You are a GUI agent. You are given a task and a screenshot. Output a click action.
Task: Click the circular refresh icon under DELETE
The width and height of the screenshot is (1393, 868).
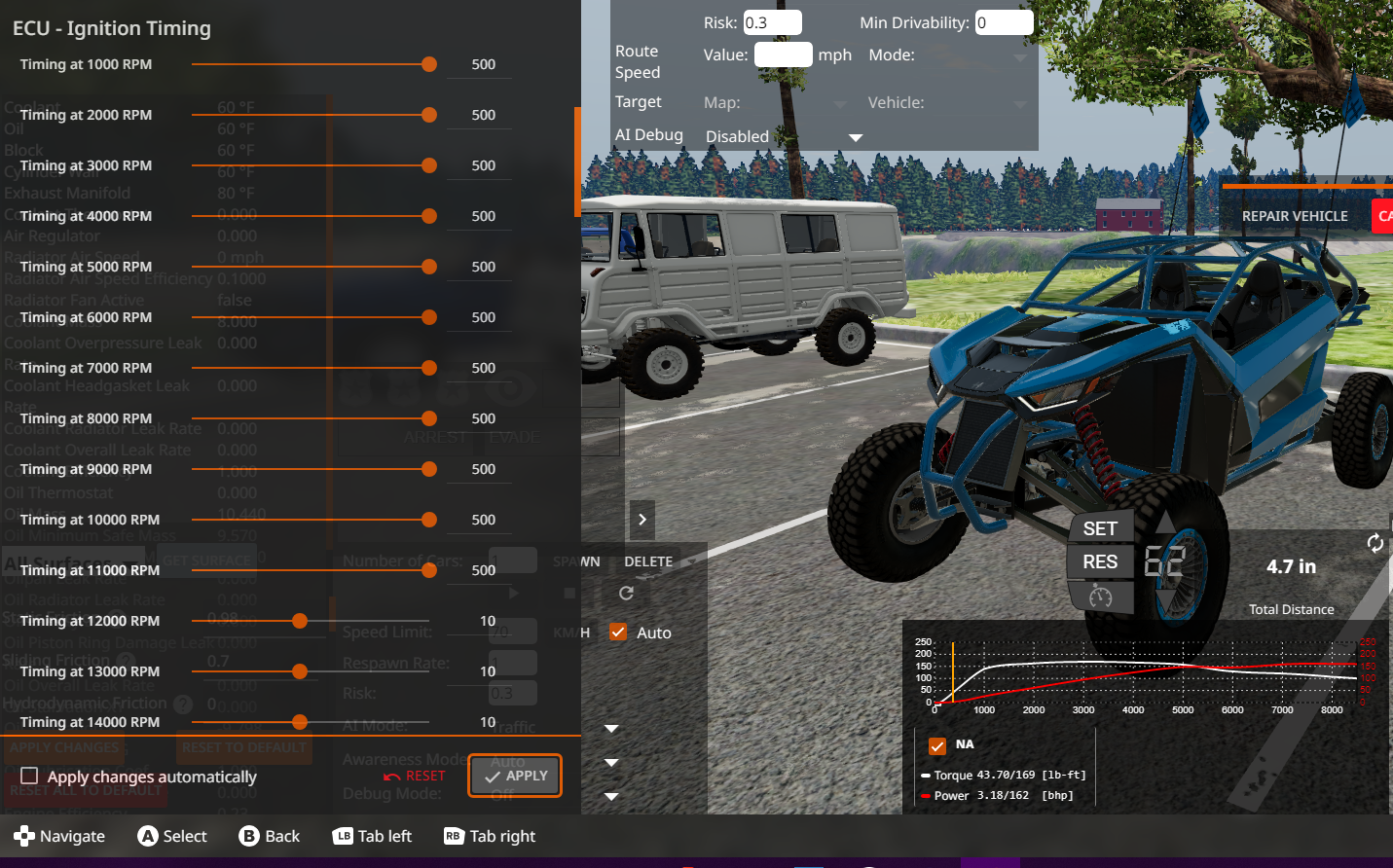coord(626,593)
